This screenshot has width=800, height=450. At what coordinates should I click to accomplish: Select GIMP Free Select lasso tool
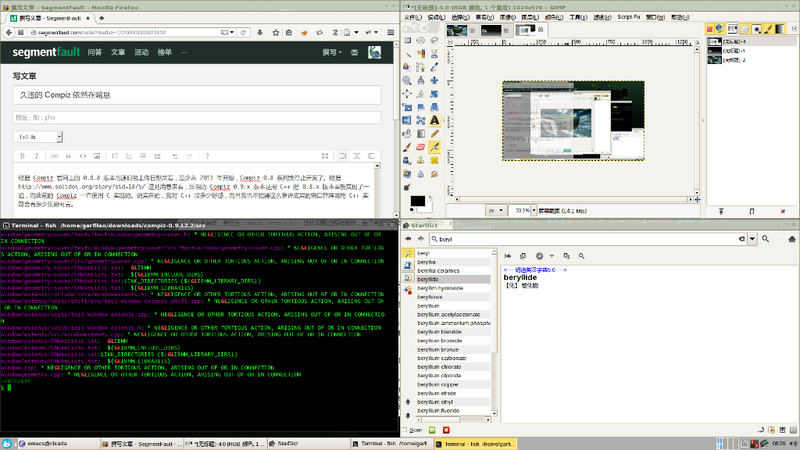click(434, 40)
